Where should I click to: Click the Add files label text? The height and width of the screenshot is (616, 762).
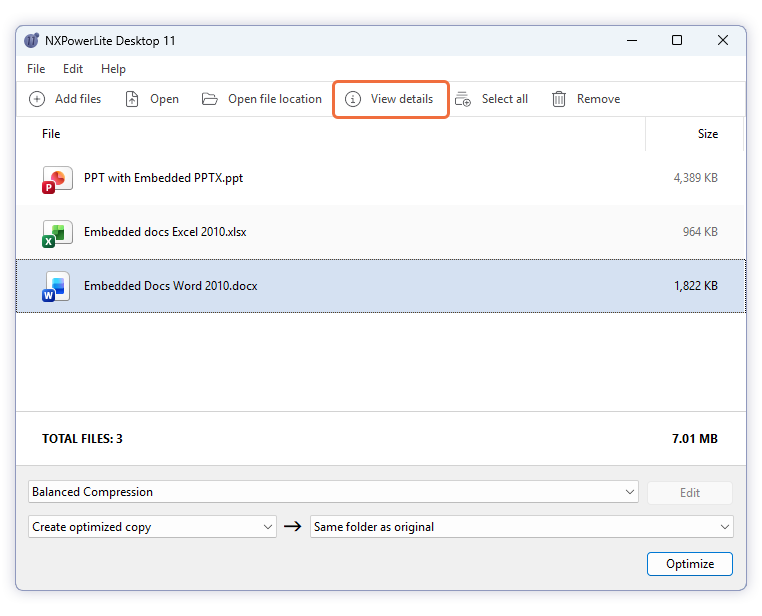click(78, 99)
